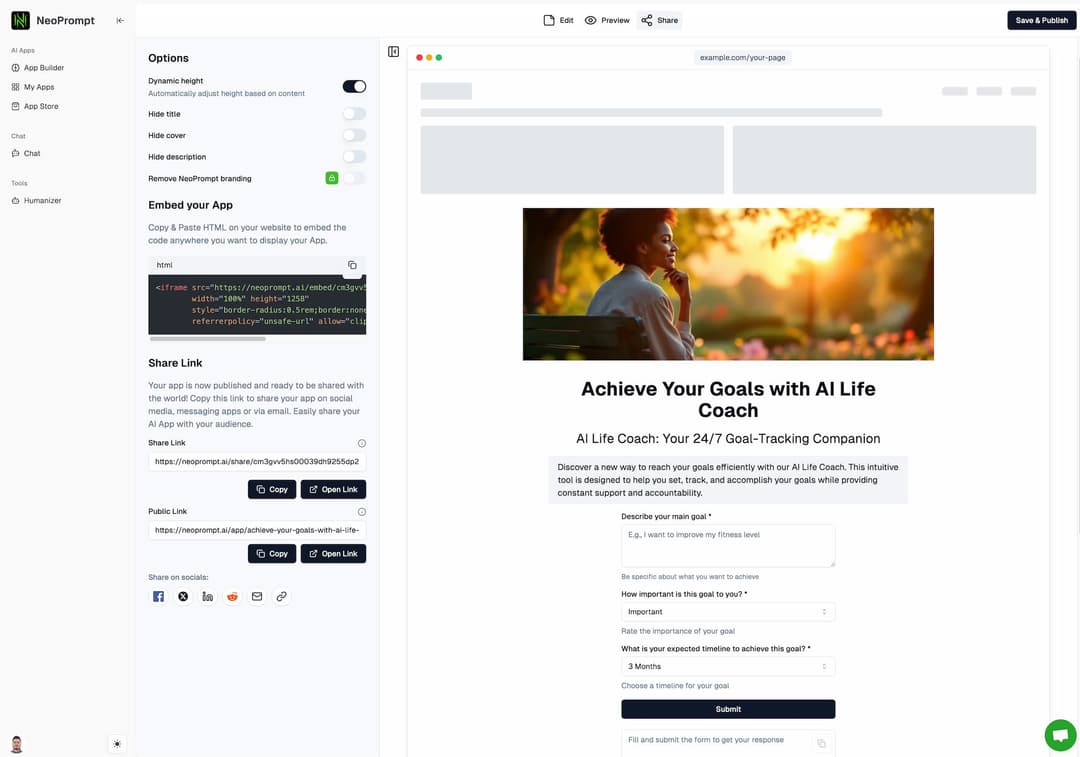1080x757 pixels.
Task: Toggle Remove NeoPrompt branding switch
Action: [x=354, y=178]
